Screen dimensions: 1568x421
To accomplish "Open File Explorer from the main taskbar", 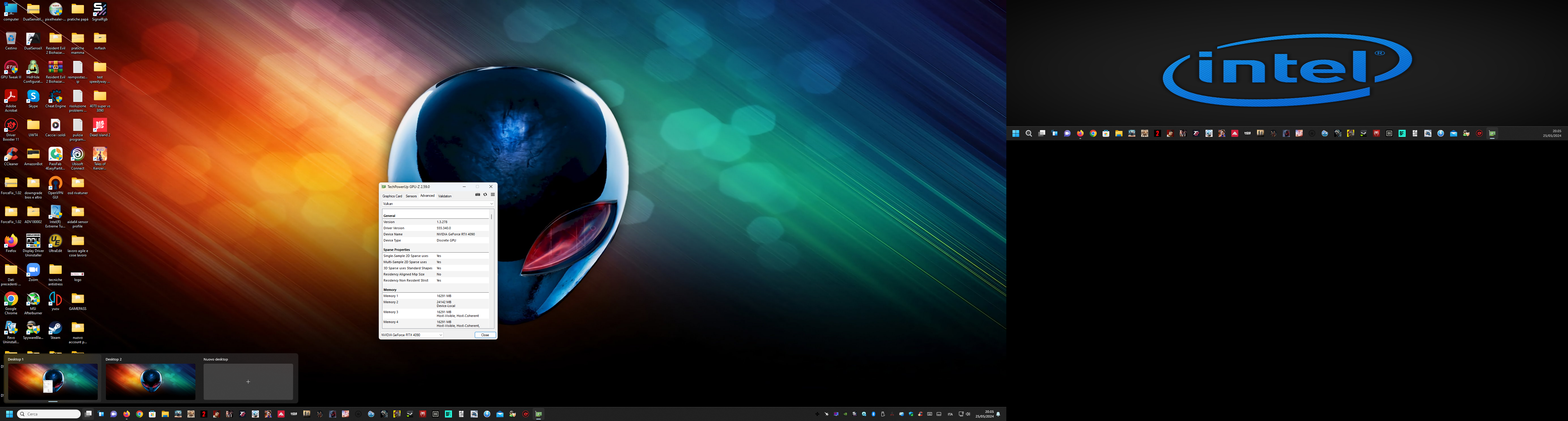I will (165, 414).
